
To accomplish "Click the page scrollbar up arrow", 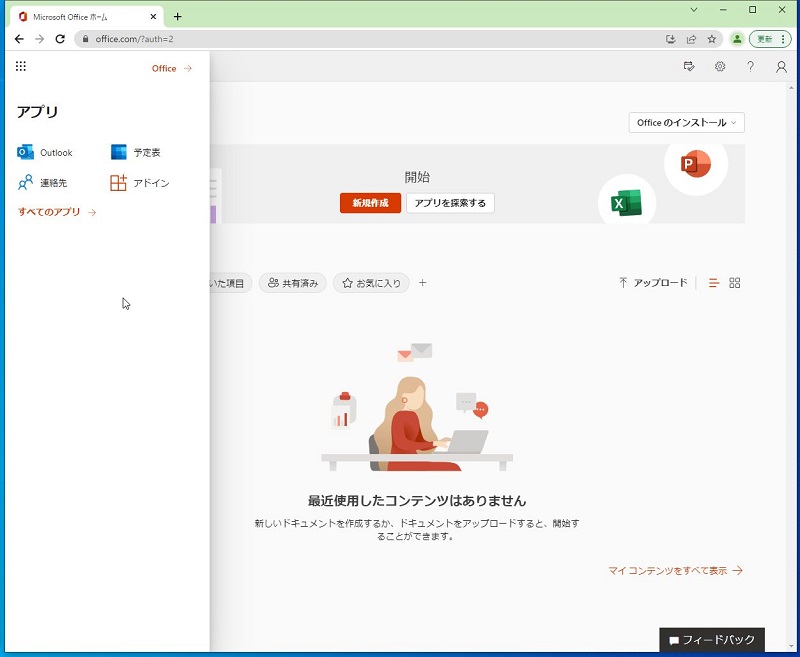I will (791, 88).
